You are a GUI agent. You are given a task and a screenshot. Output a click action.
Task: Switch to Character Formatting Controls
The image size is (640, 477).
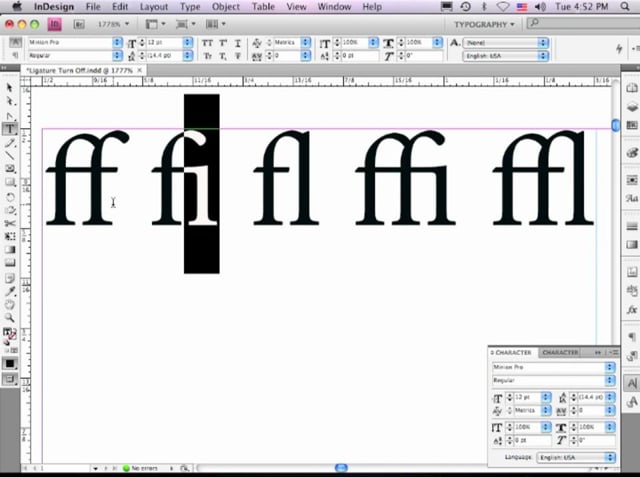click(x=15, y=42)
